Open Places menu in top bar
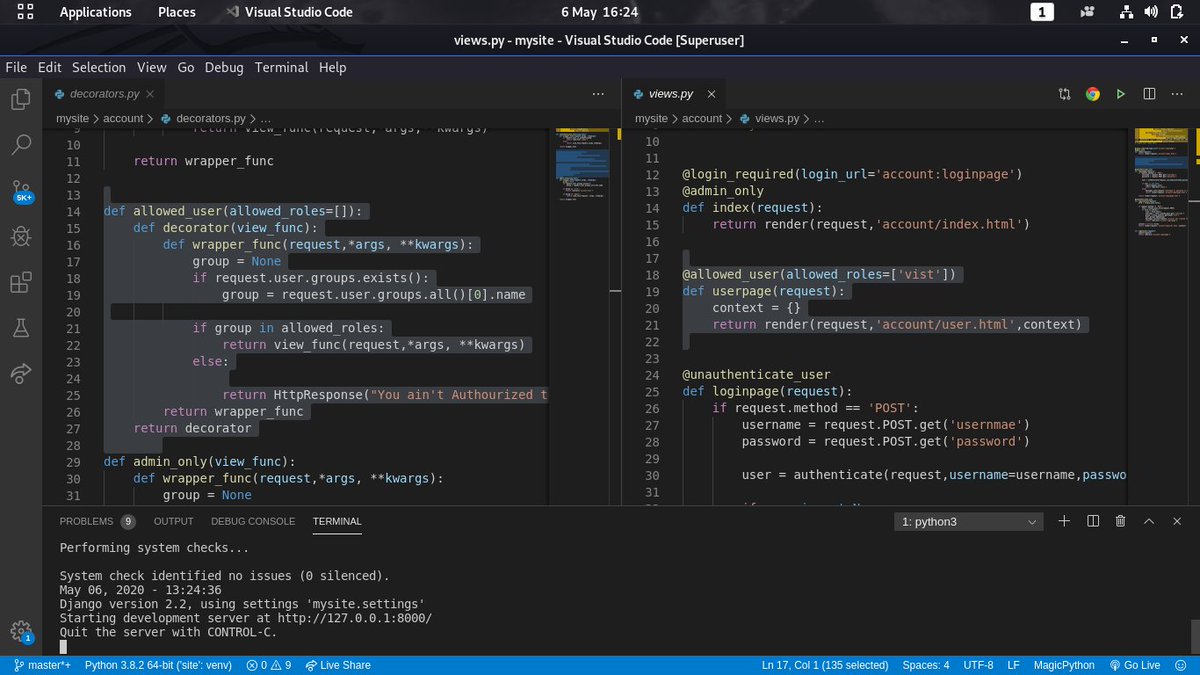 click(x=177, y=12)
